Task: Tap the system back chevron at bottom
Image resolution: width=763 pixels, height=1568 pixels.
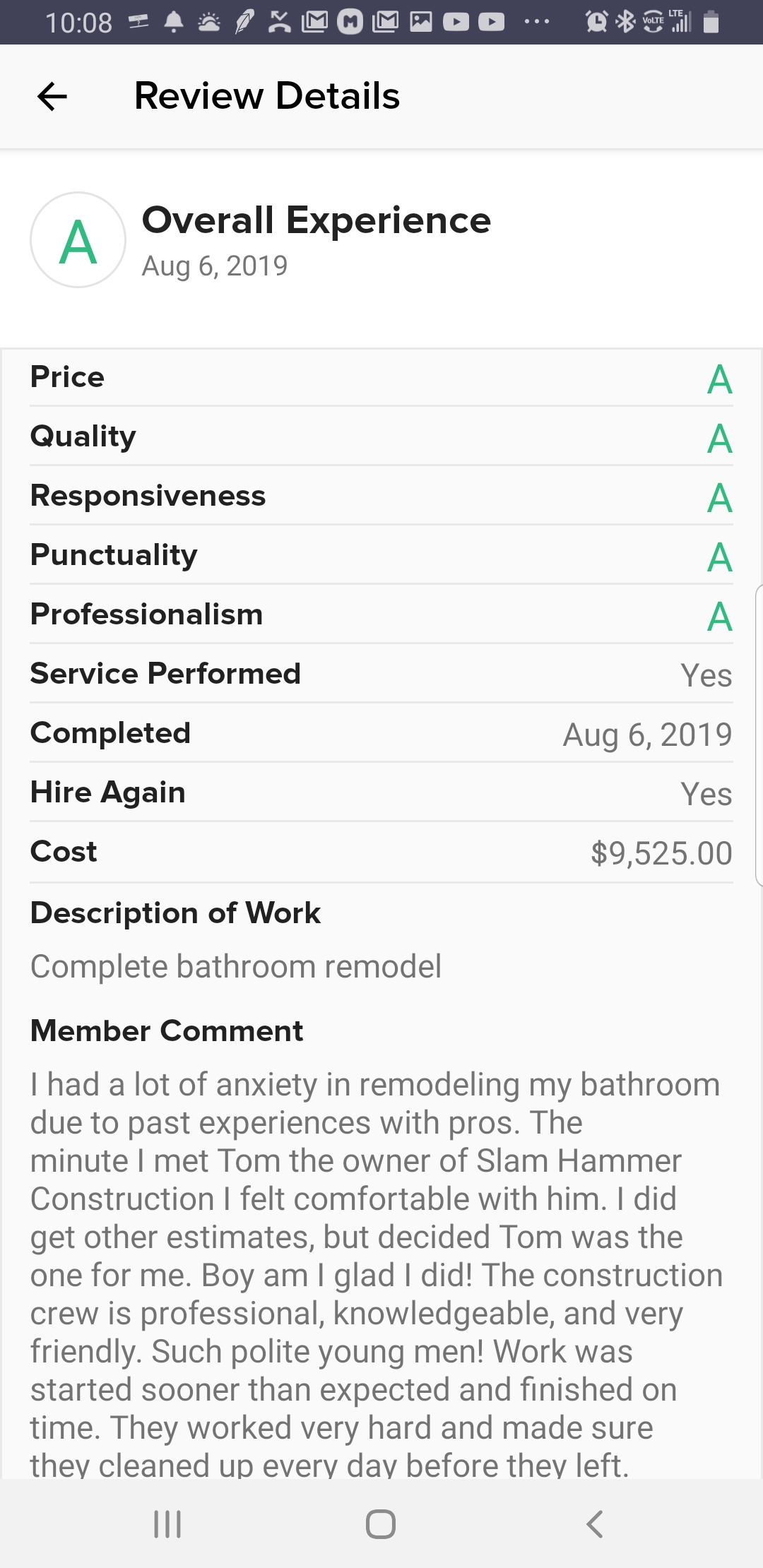Action: coord(595,1524)
